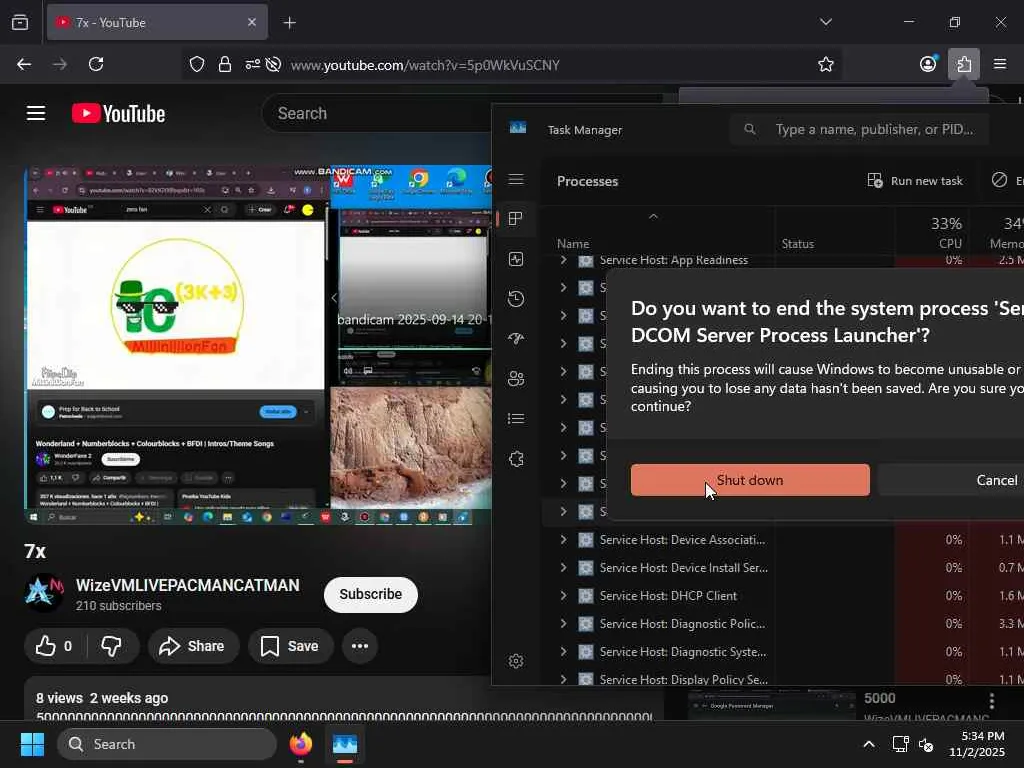Open WizeVMLIVEPACMANCATMAN channel avatar

pyautogui.click(x=44, y=593)
